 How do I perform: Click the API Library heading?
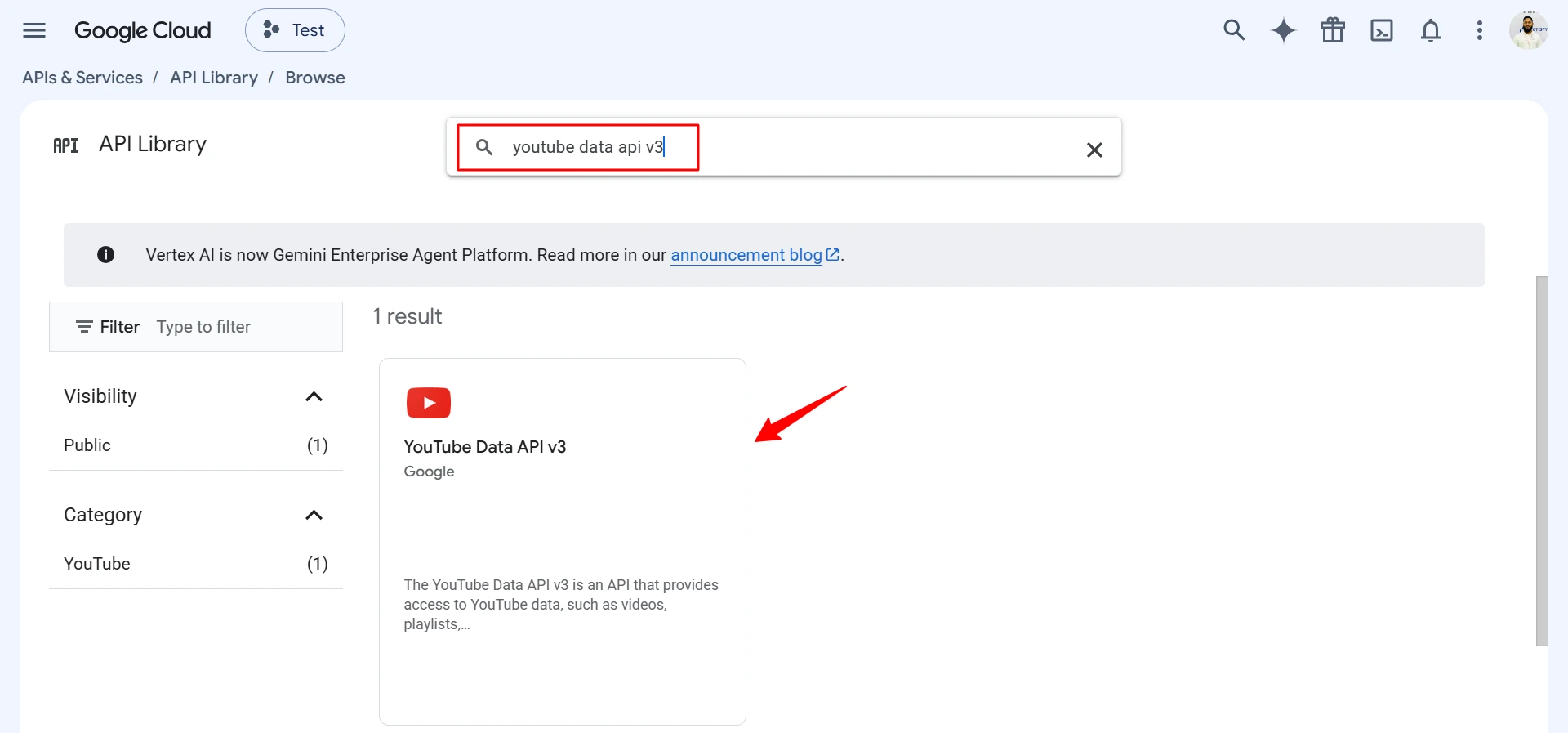(x=153, y=144)
